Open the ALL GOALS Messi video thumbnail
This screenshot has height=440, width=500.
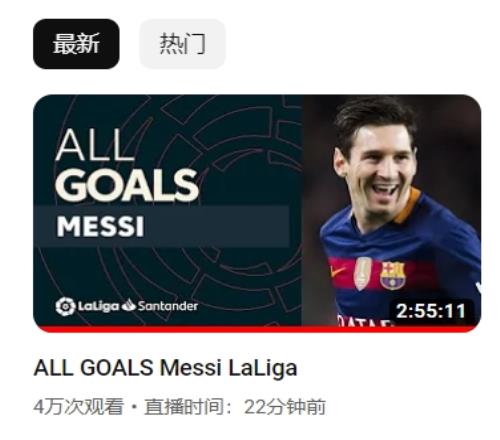click(257, 213)
